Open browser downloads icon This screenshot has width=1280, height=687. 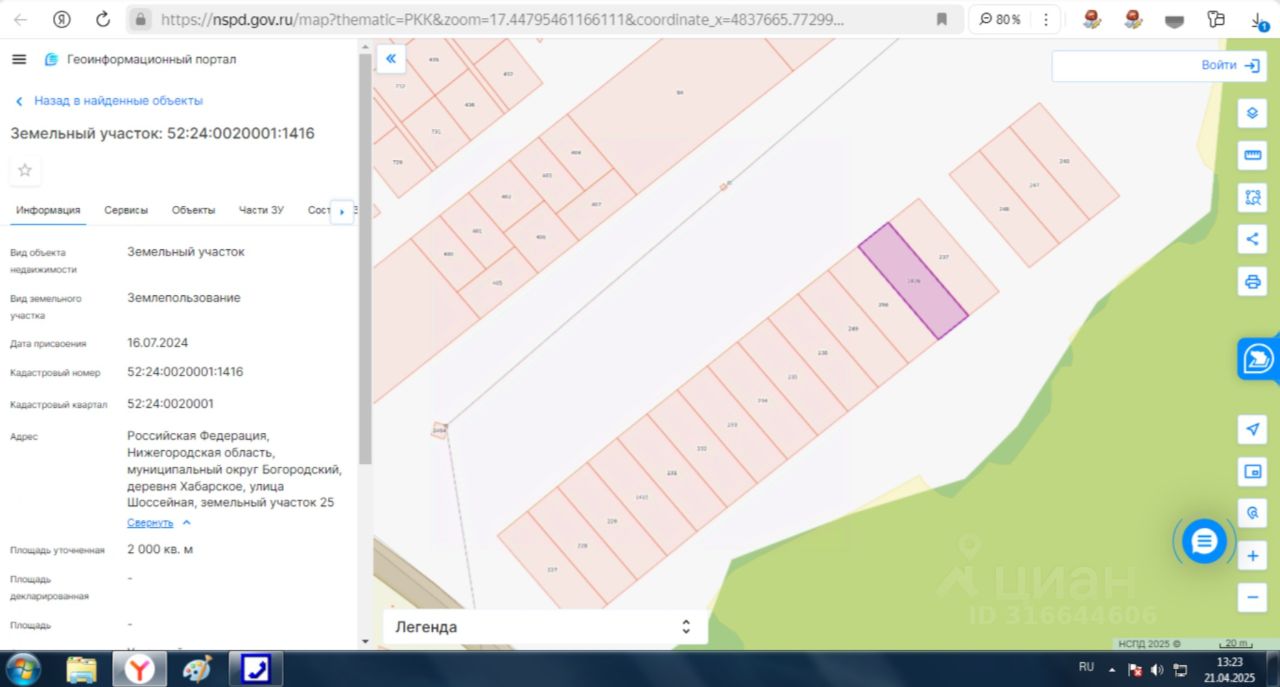1259,19
